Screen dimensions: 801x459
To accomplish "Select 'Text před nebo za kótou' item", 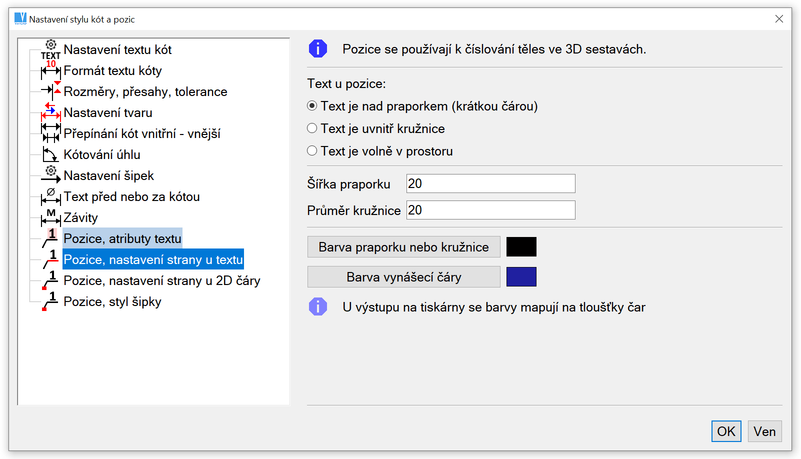I will pyautogui.click(x=131, y=196).
